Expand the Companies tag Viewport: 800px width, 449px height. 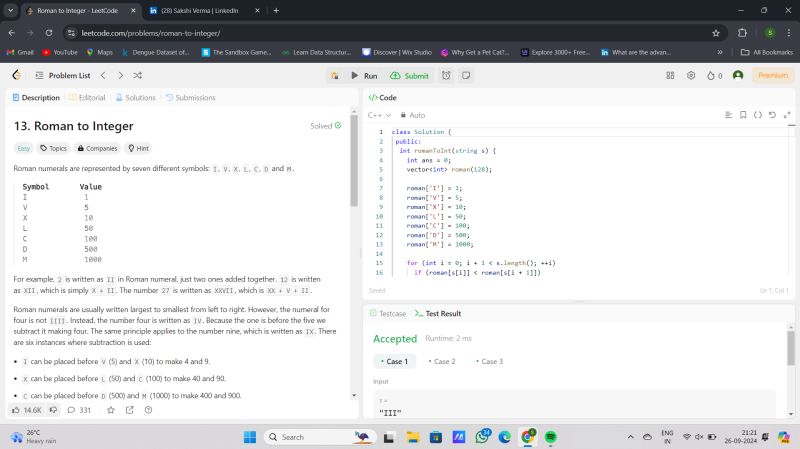pos(97,148)
